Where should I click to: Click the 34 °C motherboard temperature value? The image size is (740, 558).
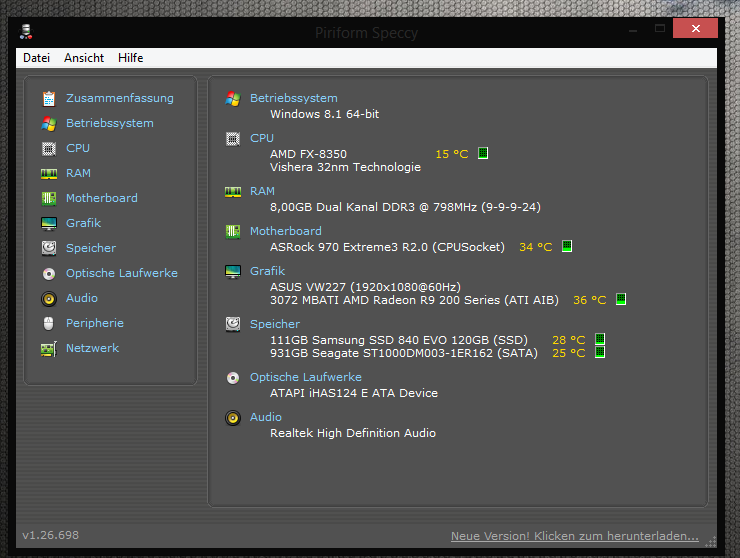pyautogui.click(x=536, y=247)
